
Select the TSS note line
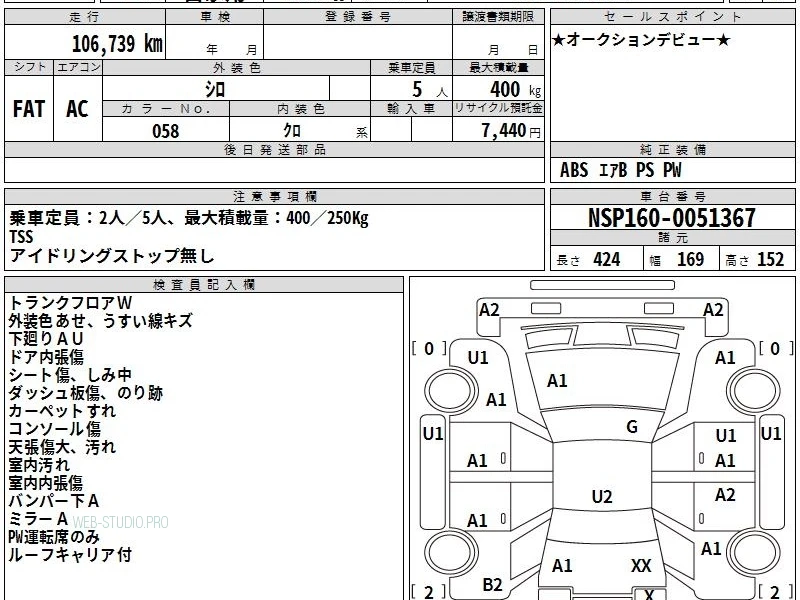[21, 237]
